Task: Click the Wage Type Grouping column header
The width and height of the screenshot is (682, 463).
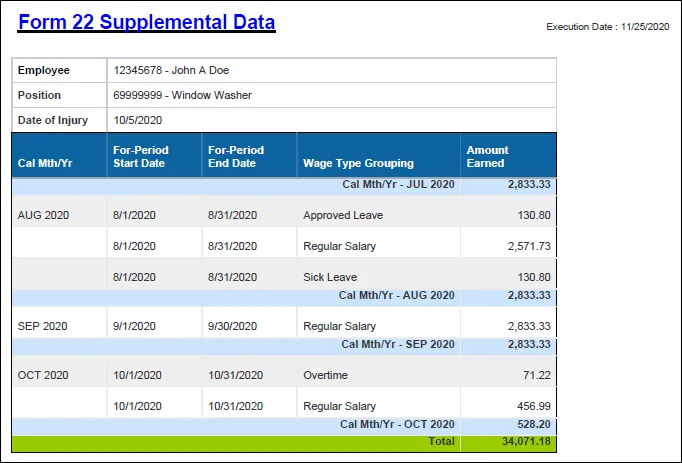Action: pyautogui.click(x=358, y=163)
